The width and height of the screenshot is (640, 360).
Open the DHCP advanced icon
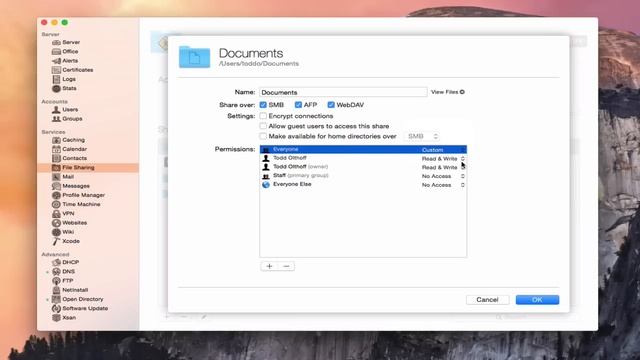click(56, 262)
